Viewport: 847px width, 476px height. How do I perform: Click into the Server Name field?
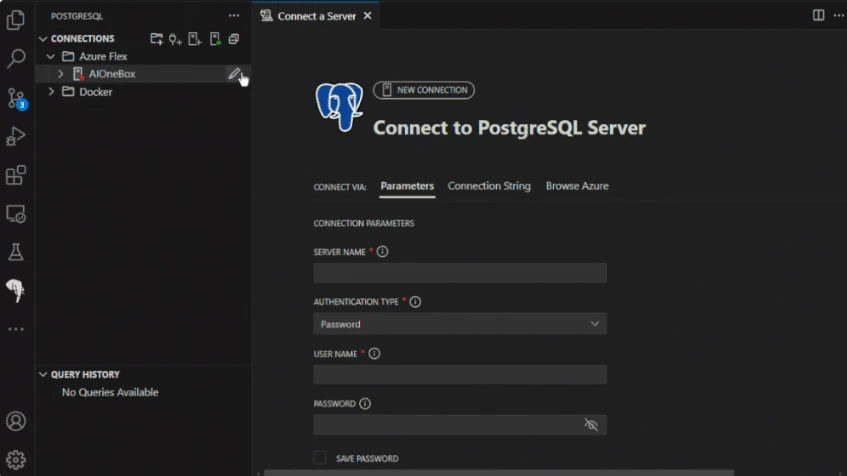click(460, 273)
